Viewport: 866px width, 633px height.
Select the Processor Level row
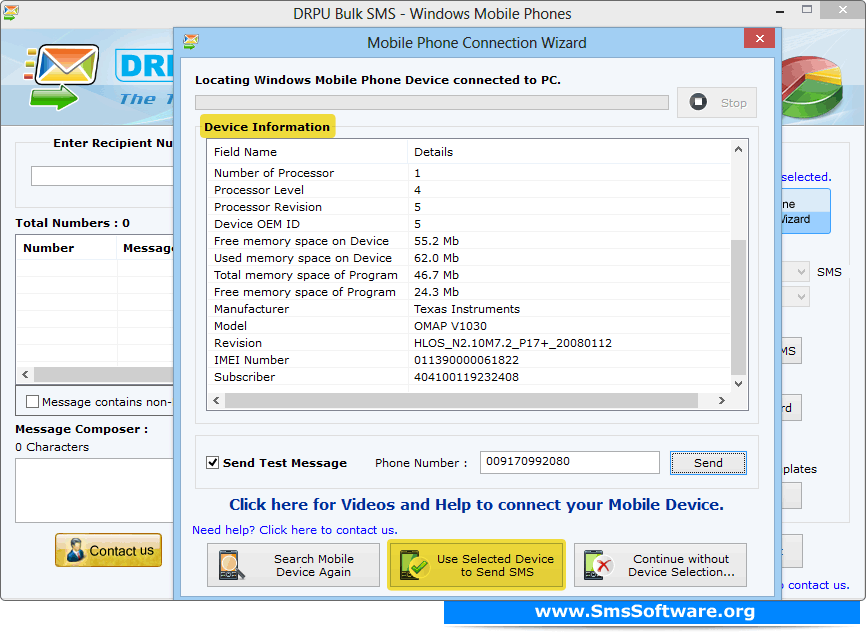click(x=469, y=190)
